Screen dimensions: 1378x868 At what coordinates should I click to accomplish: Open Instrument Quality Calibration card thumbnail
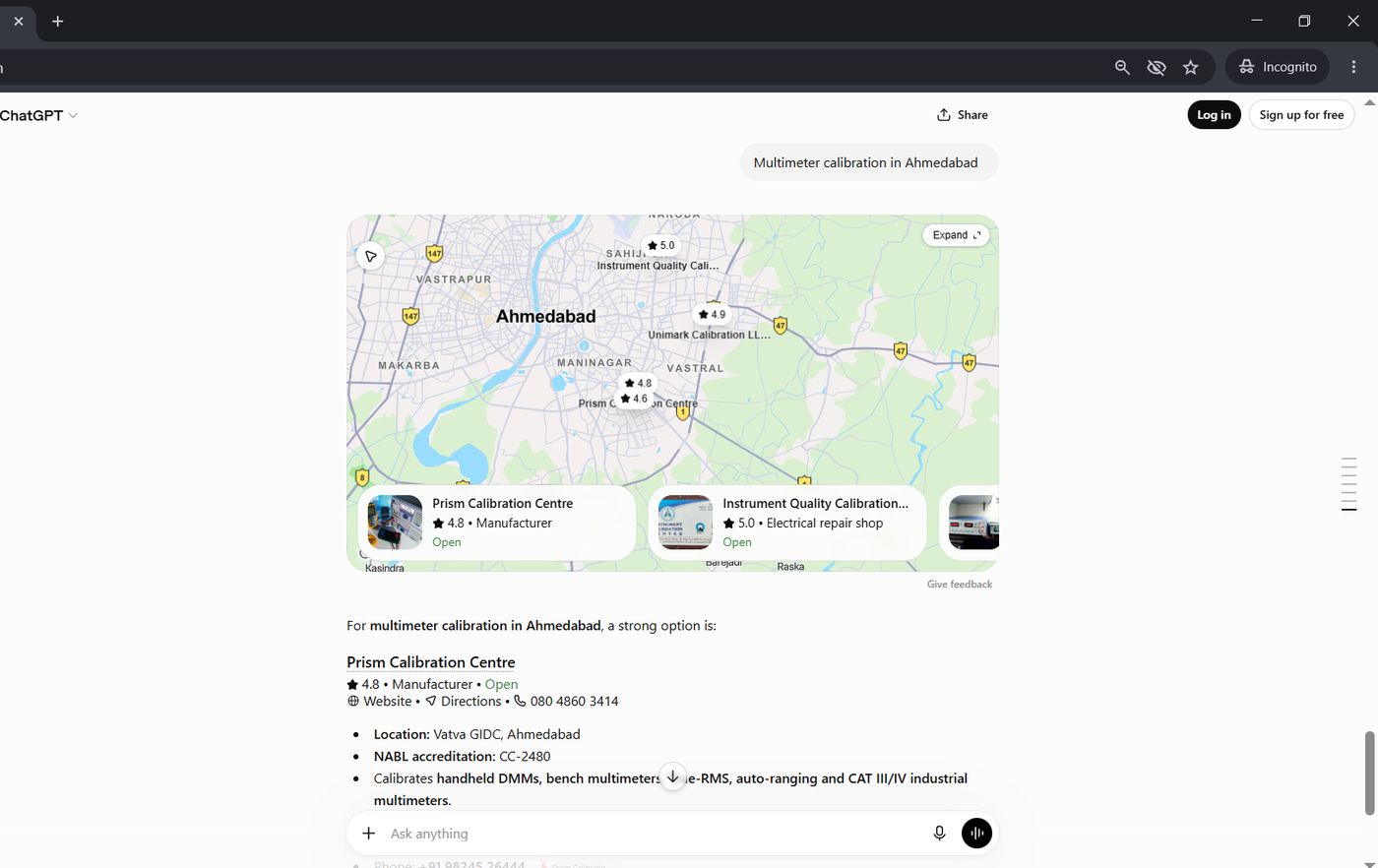click(x=685, y=522)
